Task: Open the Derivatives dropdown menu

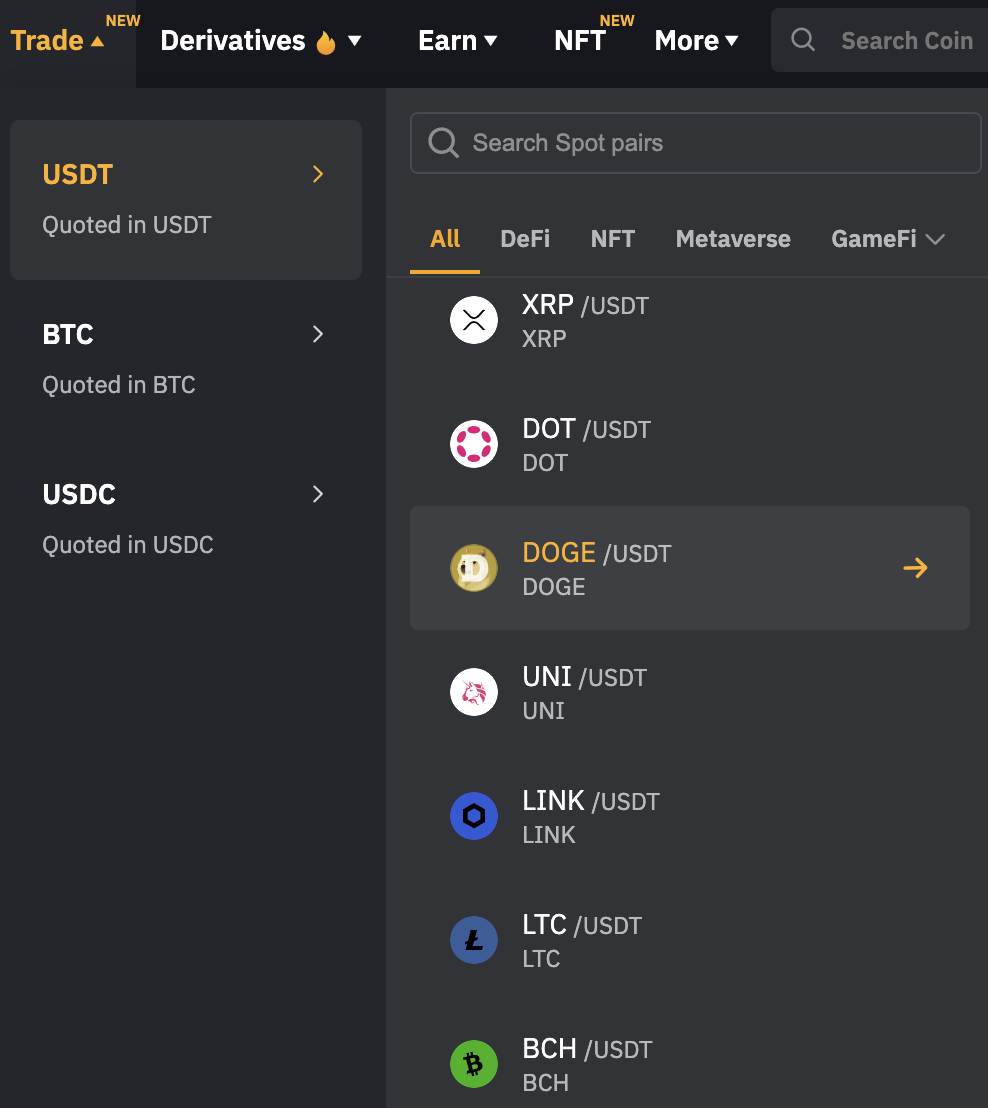Action: [x=261, y=41]
